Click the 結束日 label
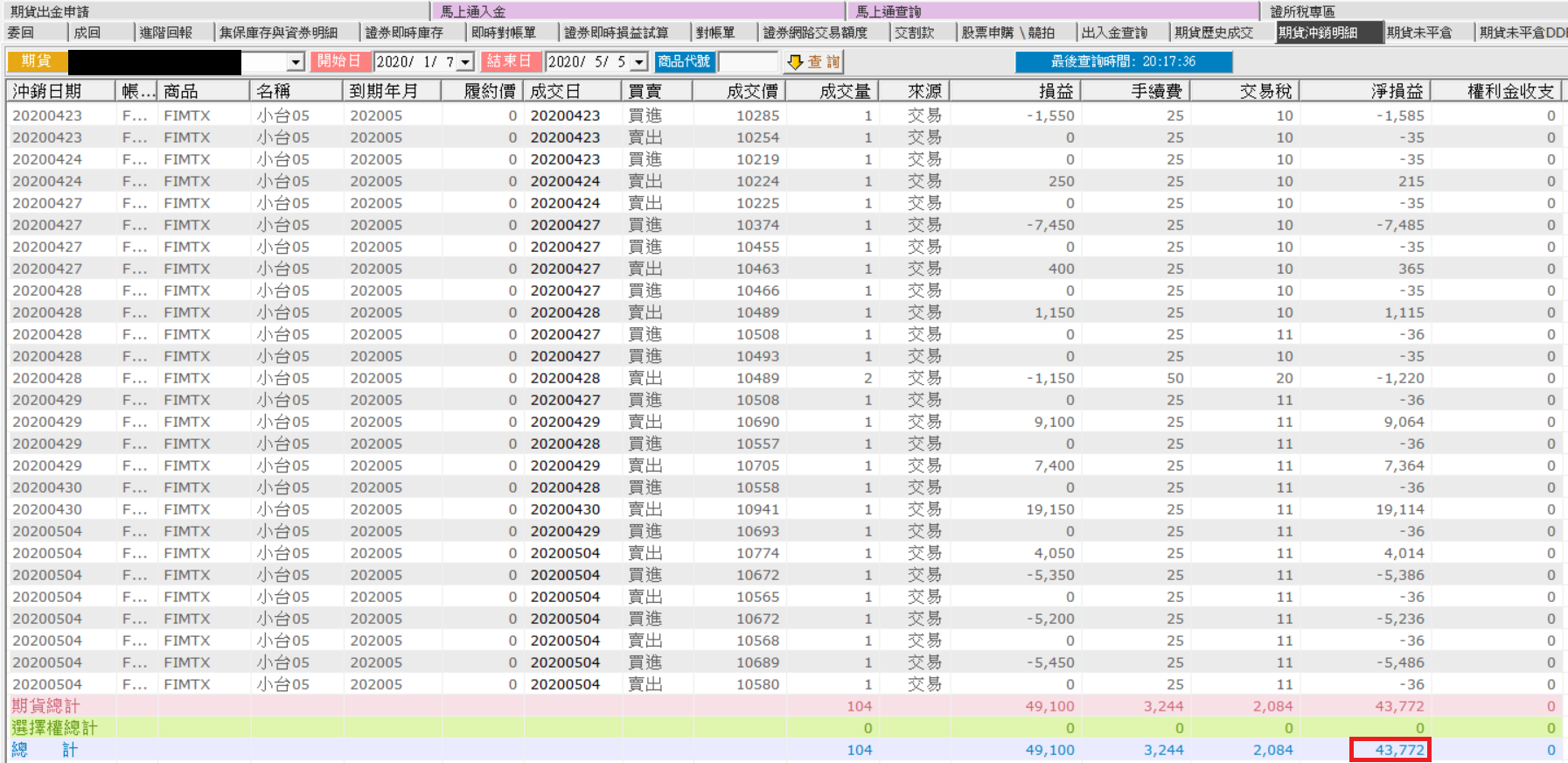The height and width of the screenshot is (763, 1568). click(510, 61)
